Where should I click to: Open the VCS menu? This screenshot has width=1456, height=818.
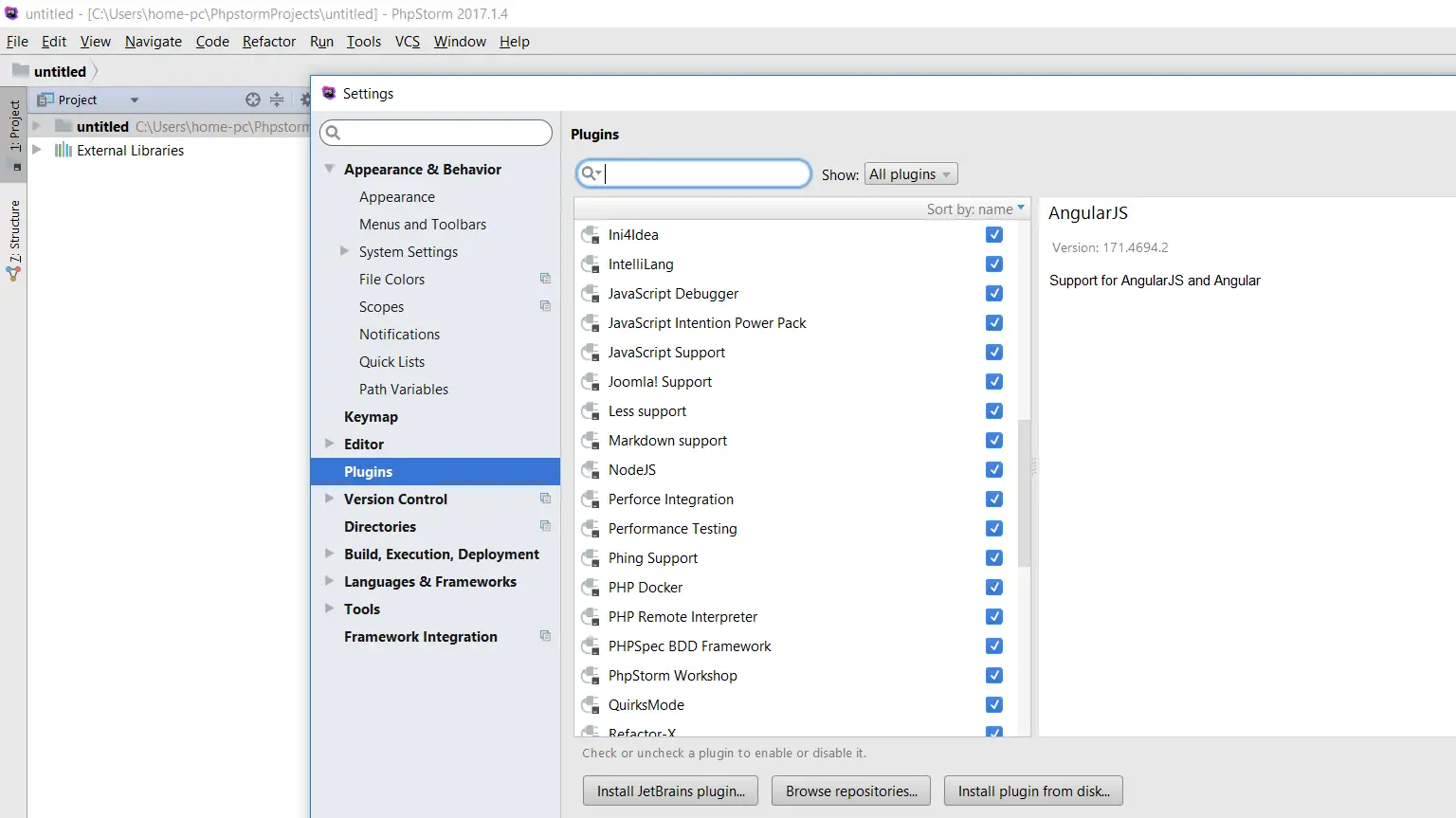[x=407, y=41]
